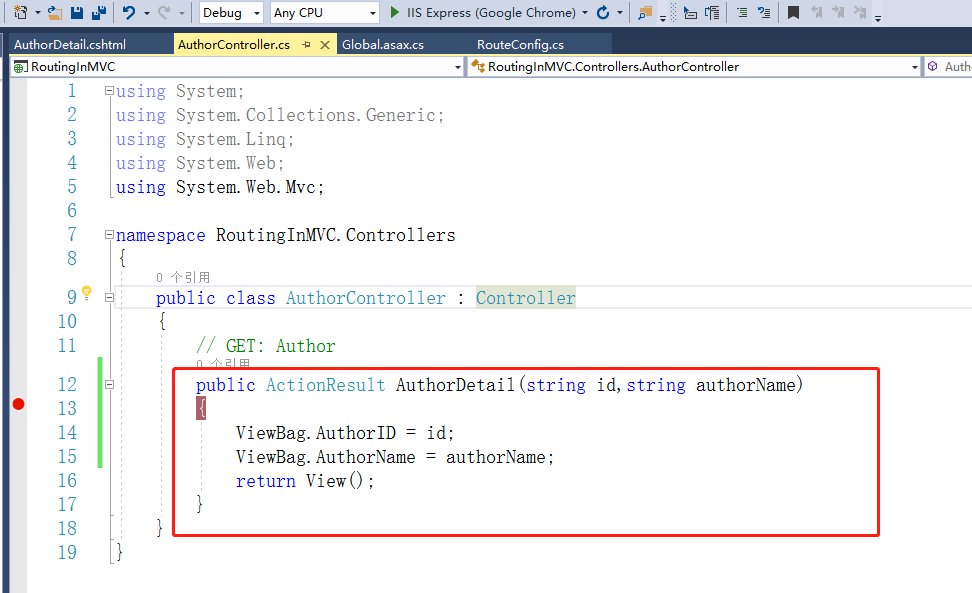Image resolution: width=972 pixels, height=593 pixels.
Task: Click the Display Object Member List icon
Action: pos(690,12)
